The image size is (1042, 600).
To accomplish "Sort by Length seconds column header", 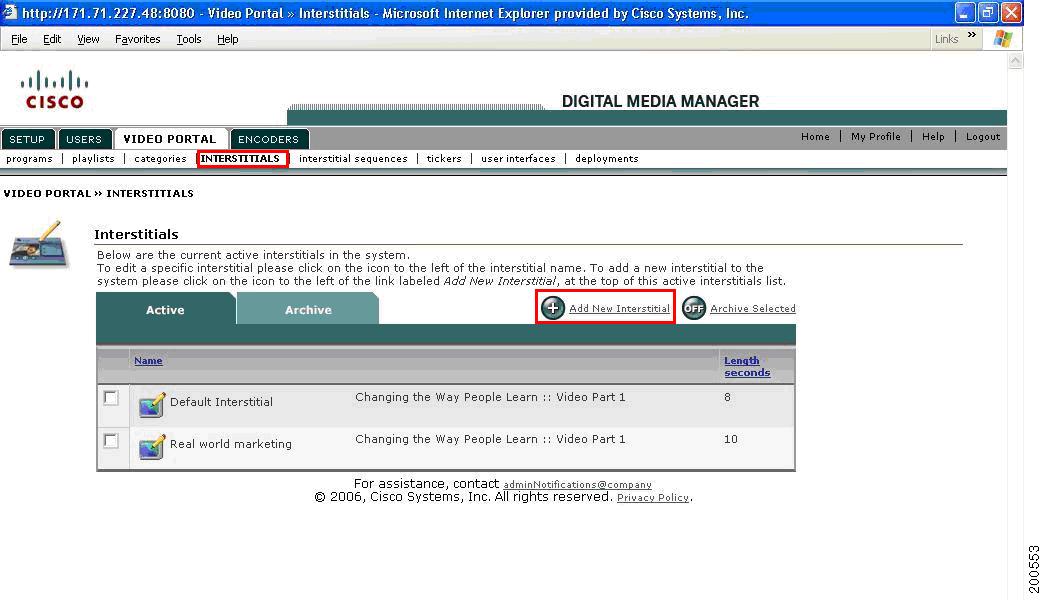I will [747, 367].
